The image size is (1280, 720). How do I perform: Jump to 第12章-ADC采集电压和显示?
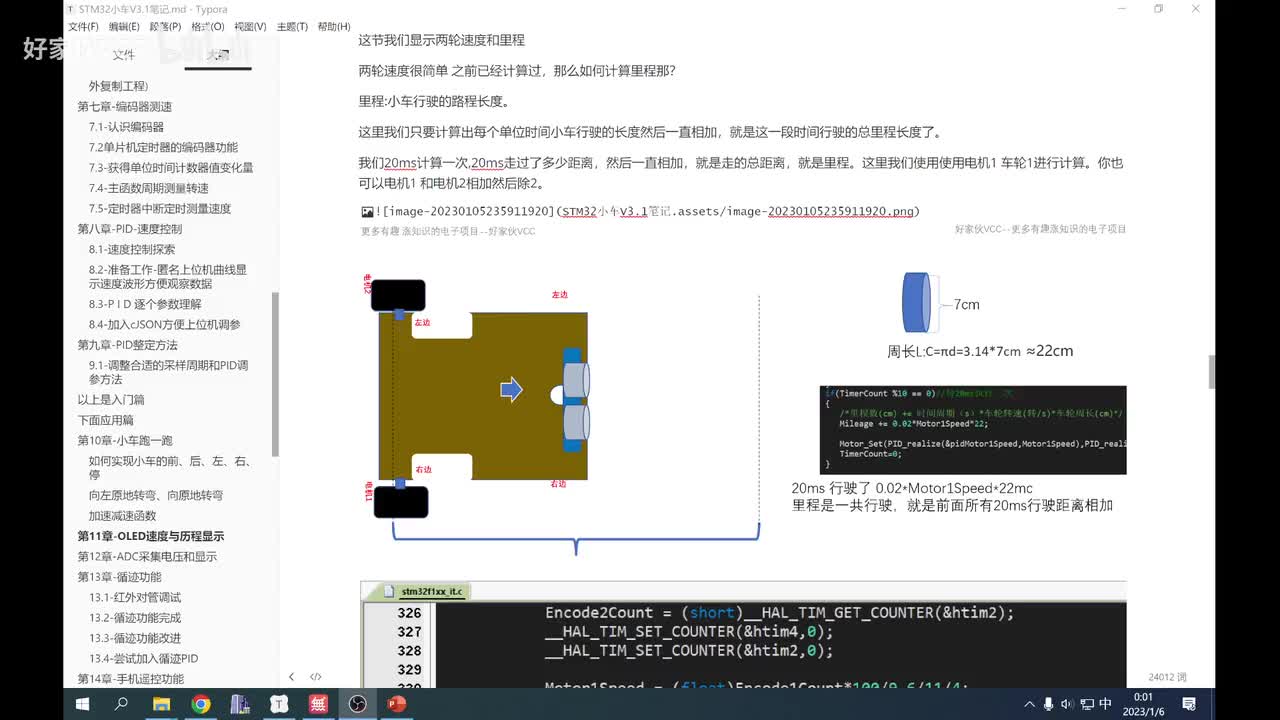point(147,557)
